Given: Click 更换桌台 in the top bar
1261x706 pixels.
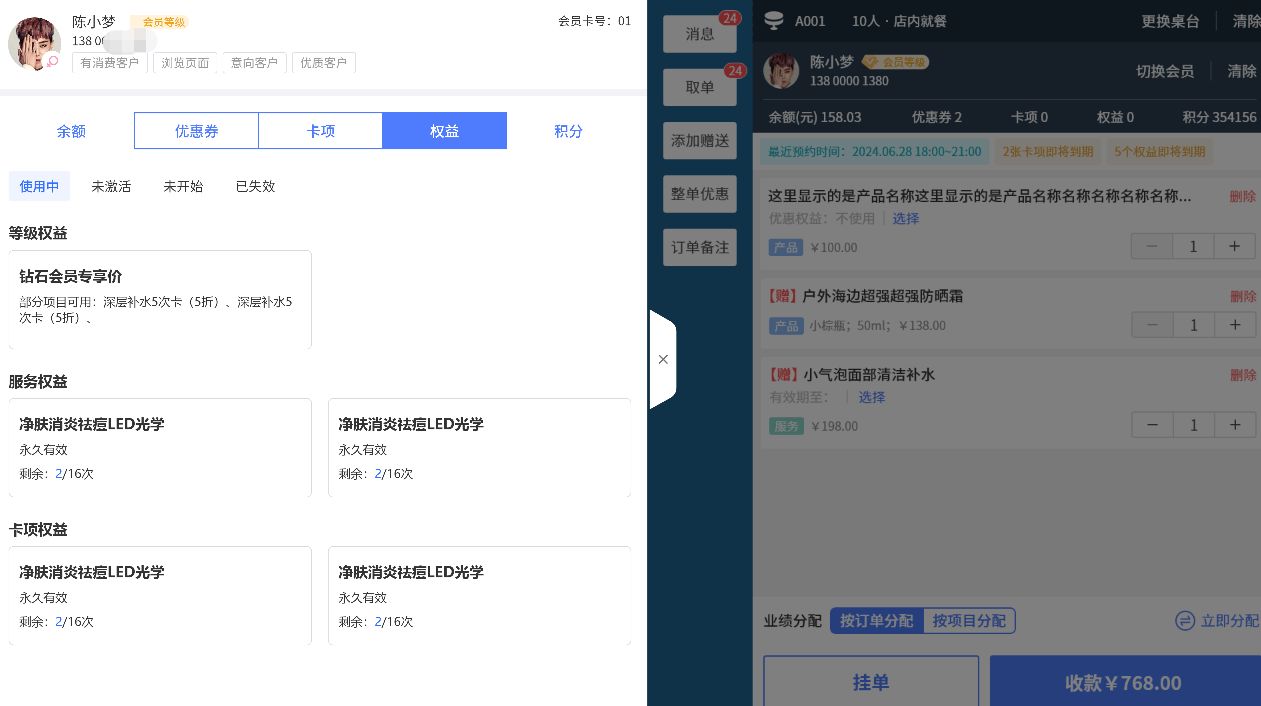Looking at the screenshot, I should pos(1170,21).
